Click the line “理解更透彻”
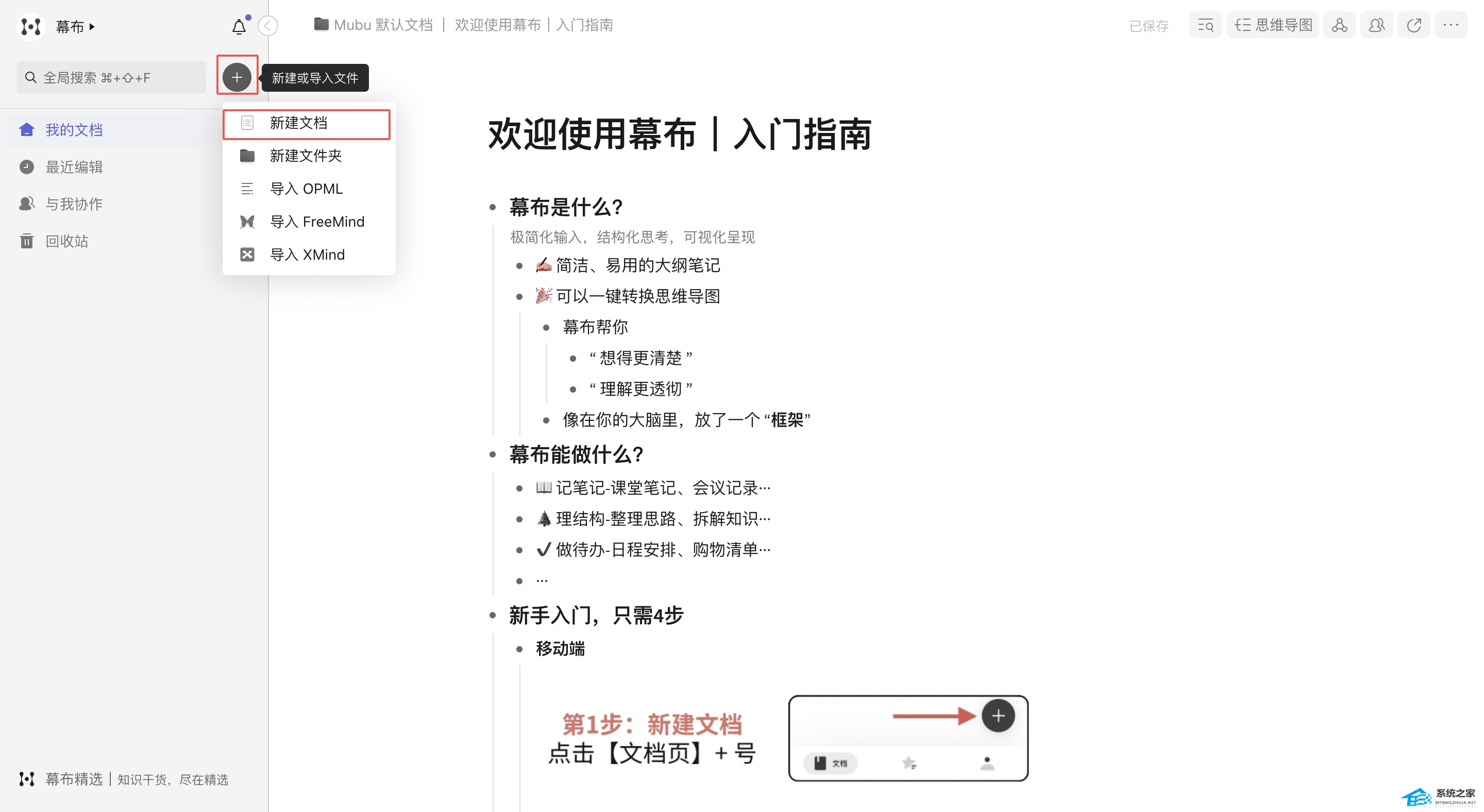1484x812 pixels. click(x=640, y=390)
